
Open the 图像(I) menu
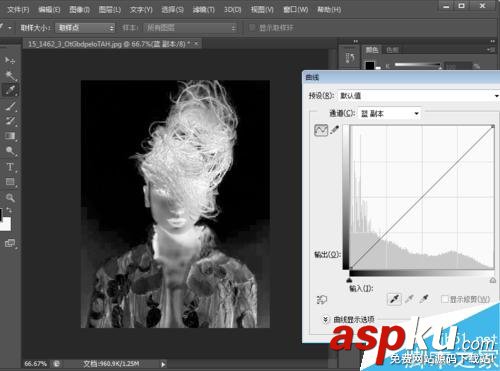click(x=79, y=9)
